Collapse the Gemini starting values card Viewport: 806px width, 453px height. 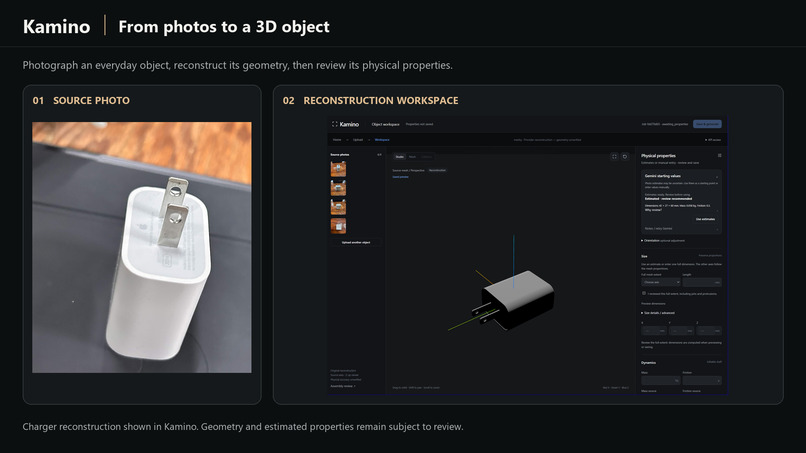click(x=717, y=176)
